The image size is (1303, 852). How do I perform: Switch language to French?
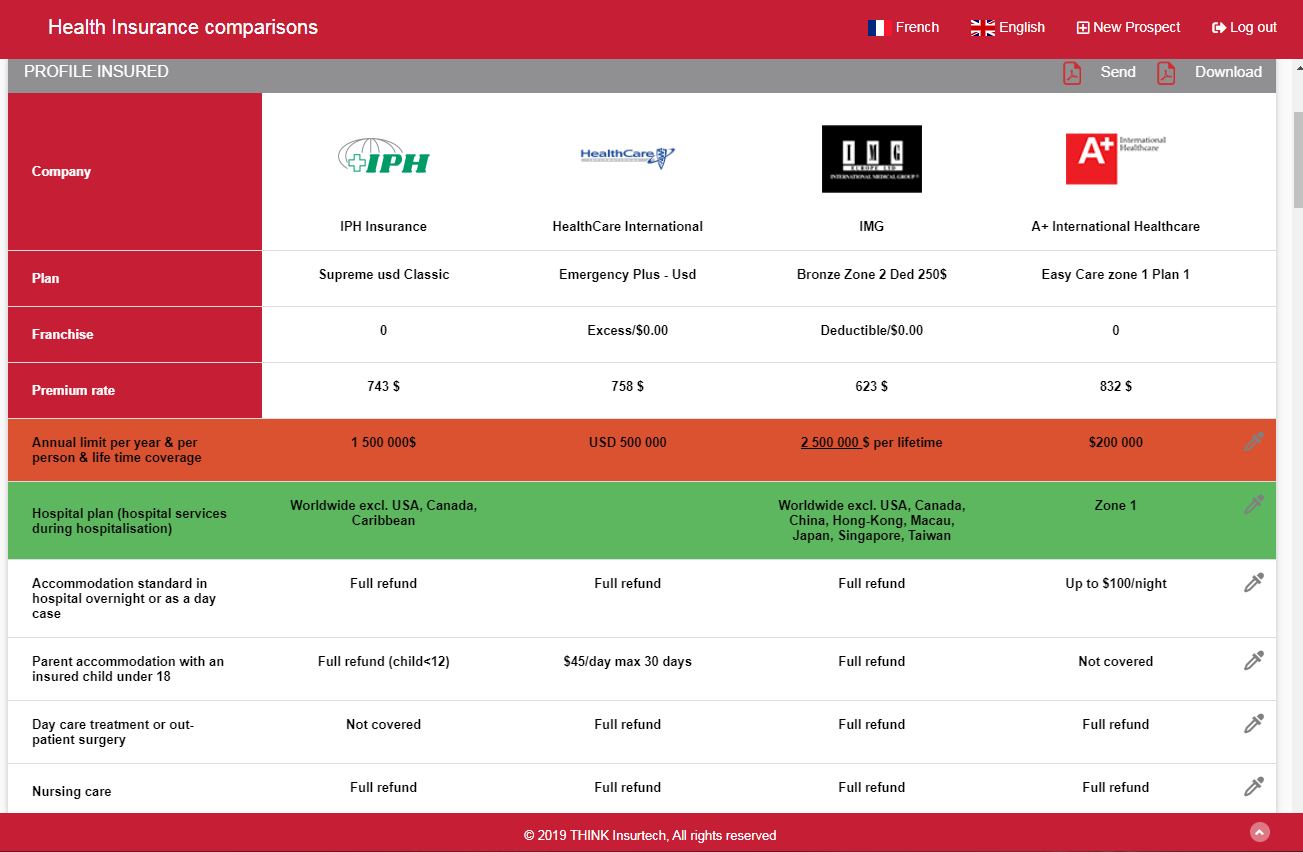tap(904, 28)
